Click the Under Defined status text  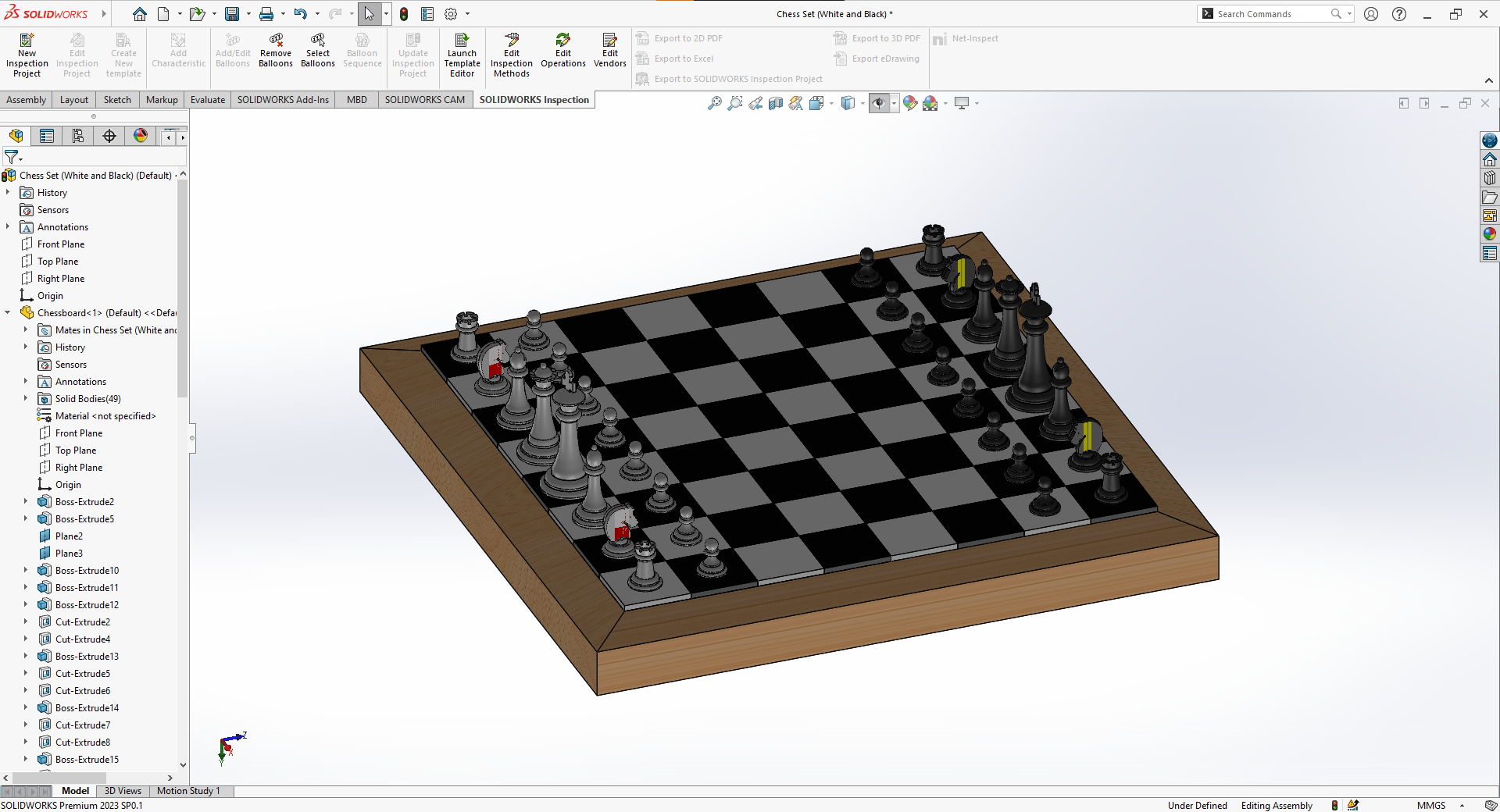(x=1197, y=806)
